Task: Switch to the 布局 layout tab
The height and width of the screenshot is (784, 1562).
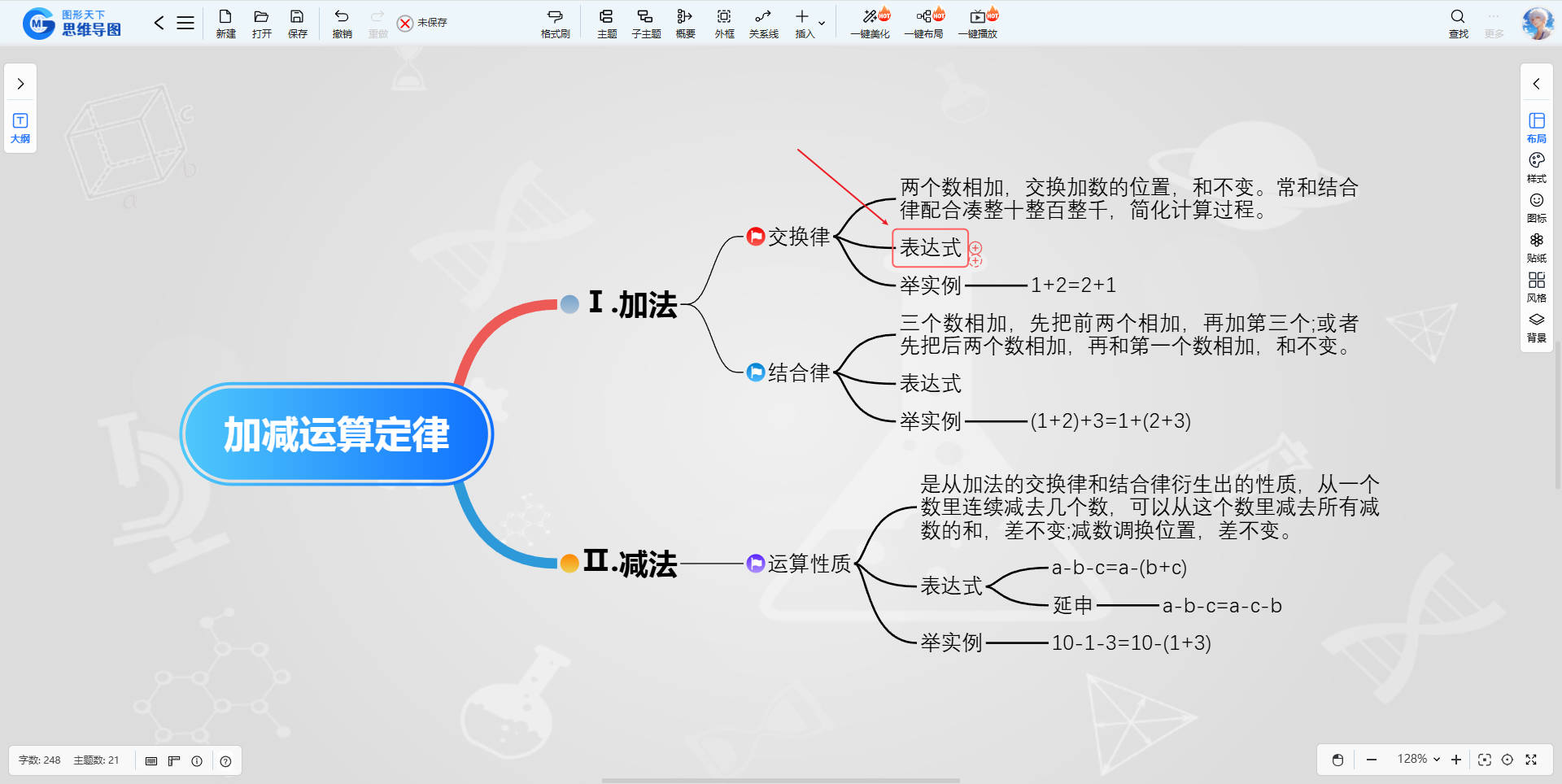Action: (x=1536, y=127)
